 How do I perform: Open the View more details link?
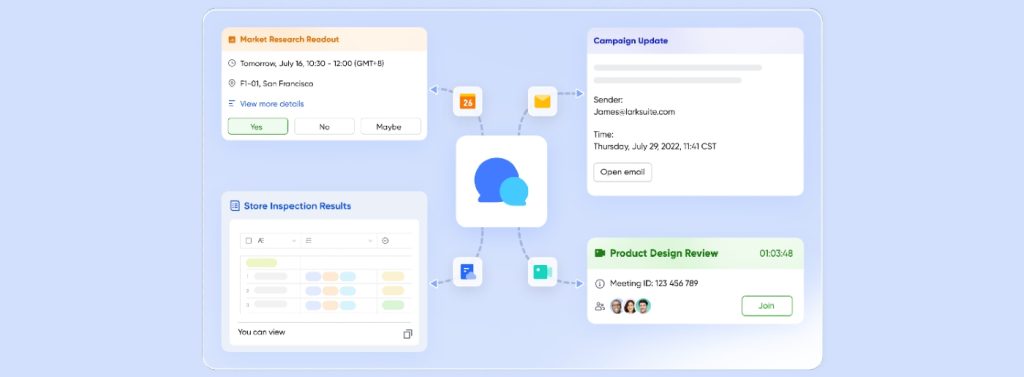point(272,104)
